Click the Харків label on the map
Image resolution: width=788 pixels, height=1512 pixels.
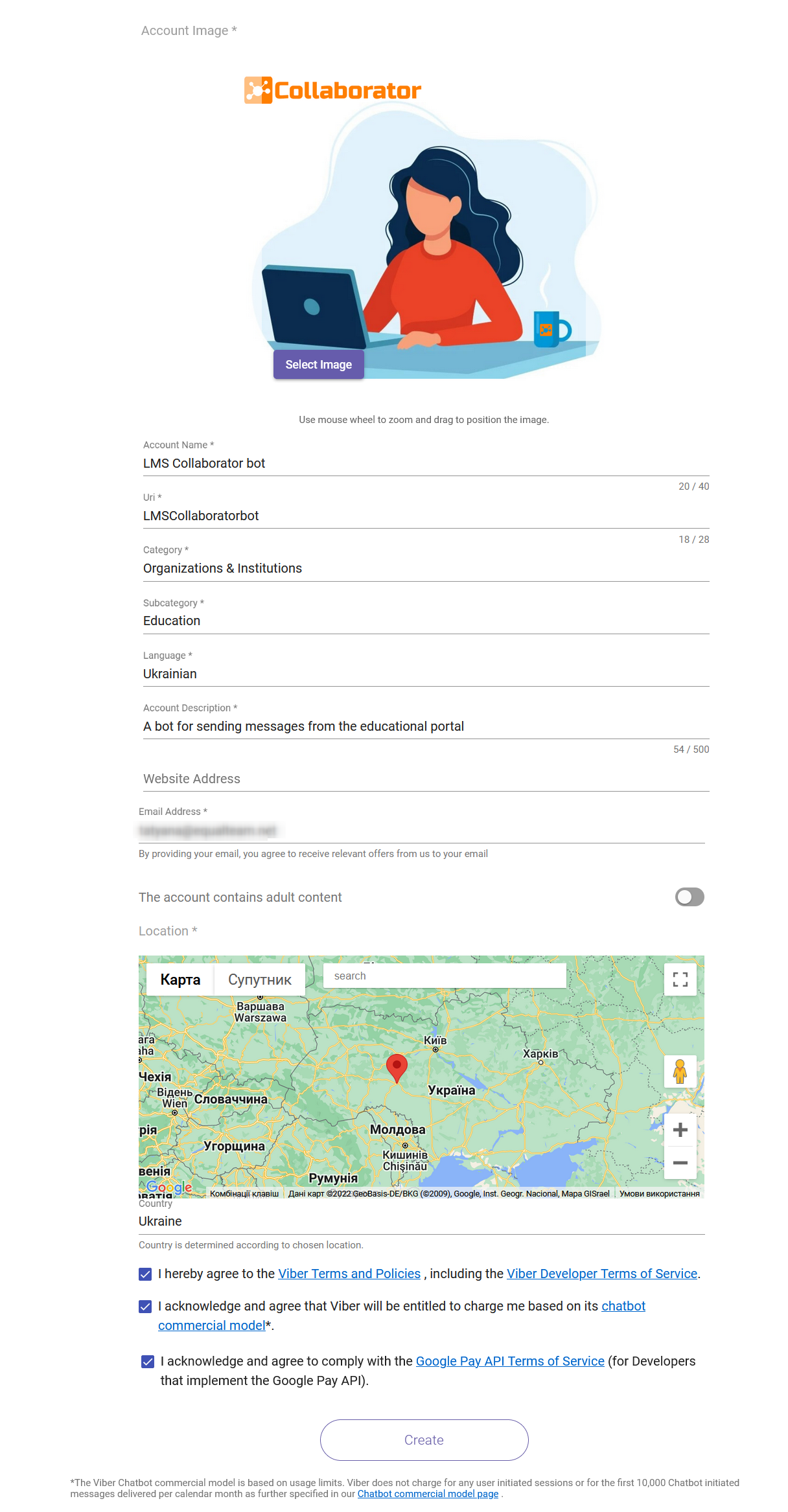[x=540, y=1053]
